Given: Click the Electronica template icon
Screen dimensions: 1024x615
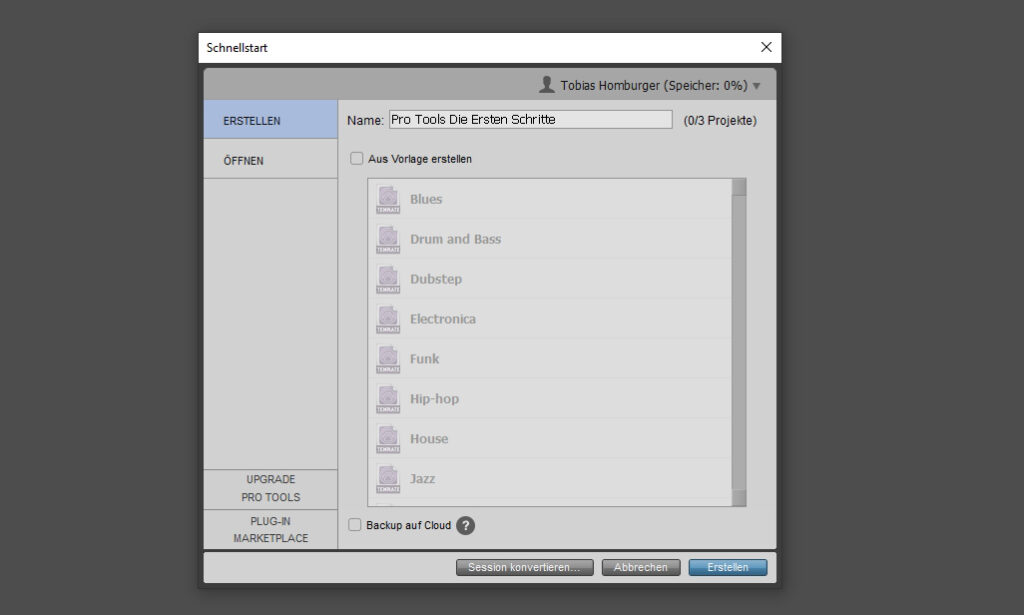Looking at the screenshot, I should [x=388, y=319].
